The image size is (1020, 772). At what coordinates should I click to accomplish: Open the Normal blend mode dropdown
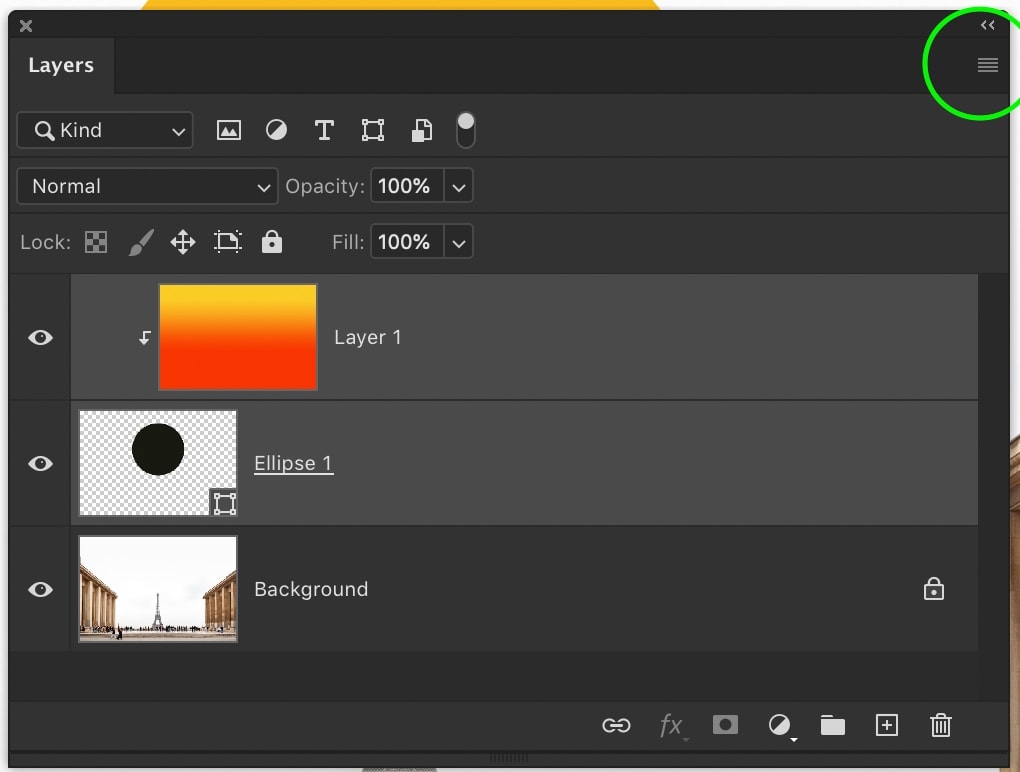(x=147, y=186)
